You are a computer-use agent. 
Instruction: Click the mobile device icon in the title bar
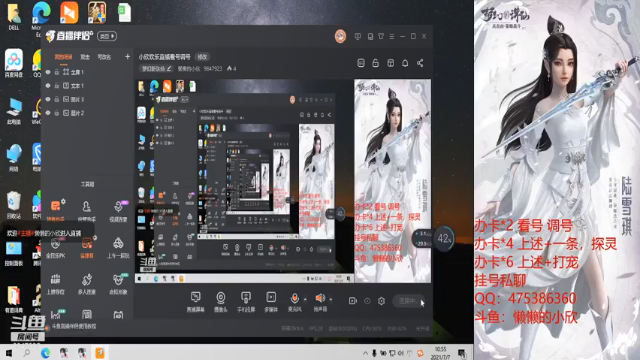[370, 36]
